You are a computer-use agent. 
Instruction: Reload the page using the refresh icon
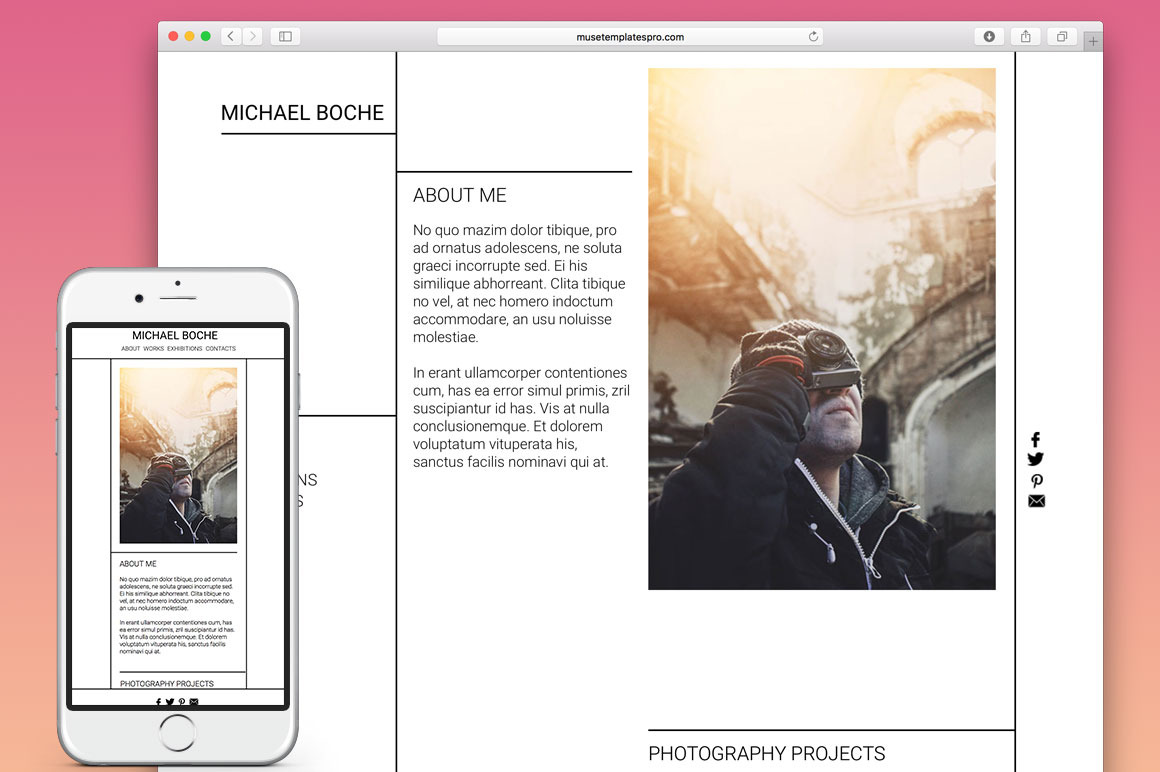point(814,37)
